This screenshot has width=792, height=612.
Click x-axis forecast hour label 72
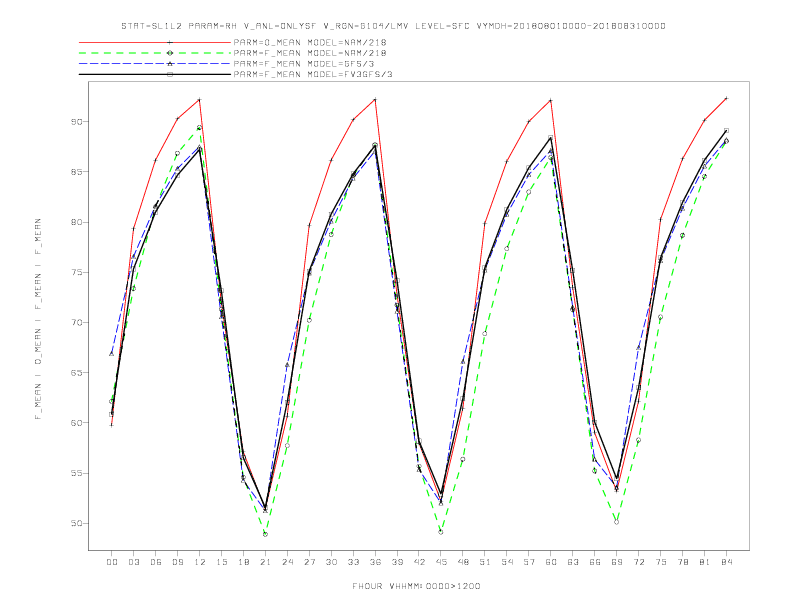coord(638,562)
